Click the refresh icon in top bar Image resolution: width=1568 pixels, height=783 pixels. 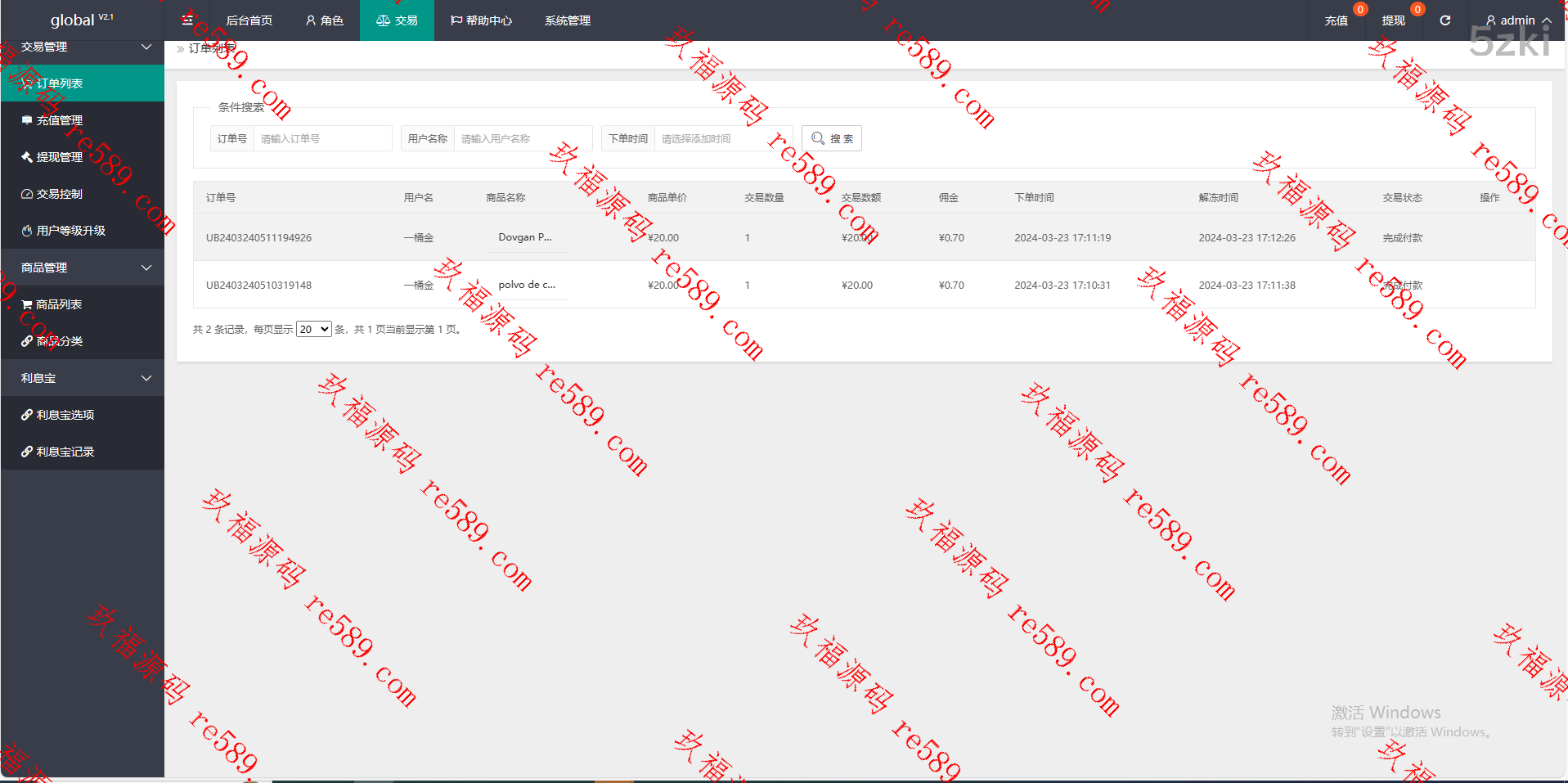tap(1445, 20)
